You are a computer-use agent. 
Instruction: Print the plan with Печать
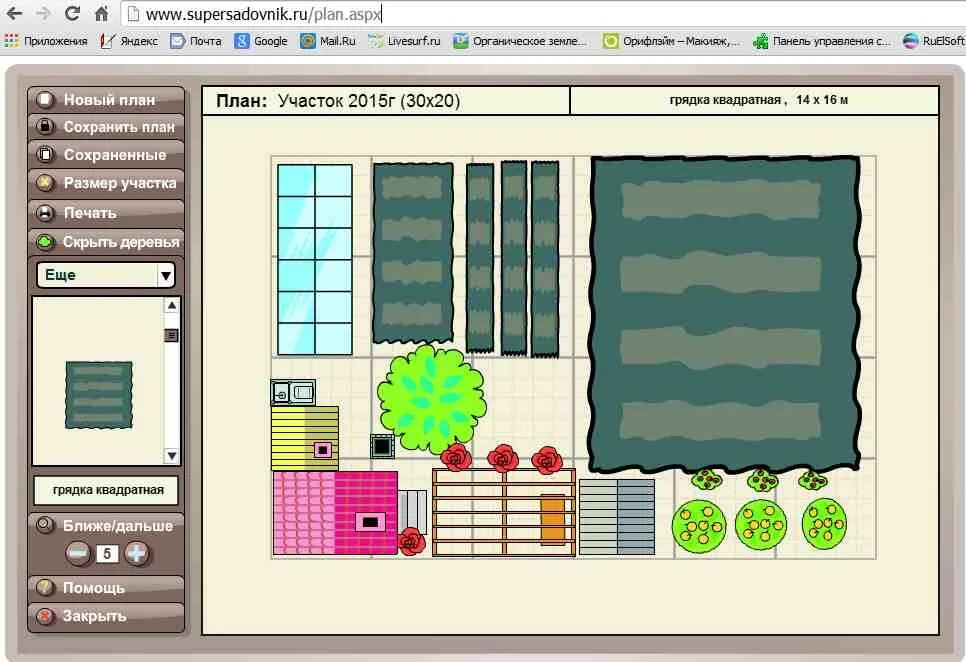click(x=106, y=213)
